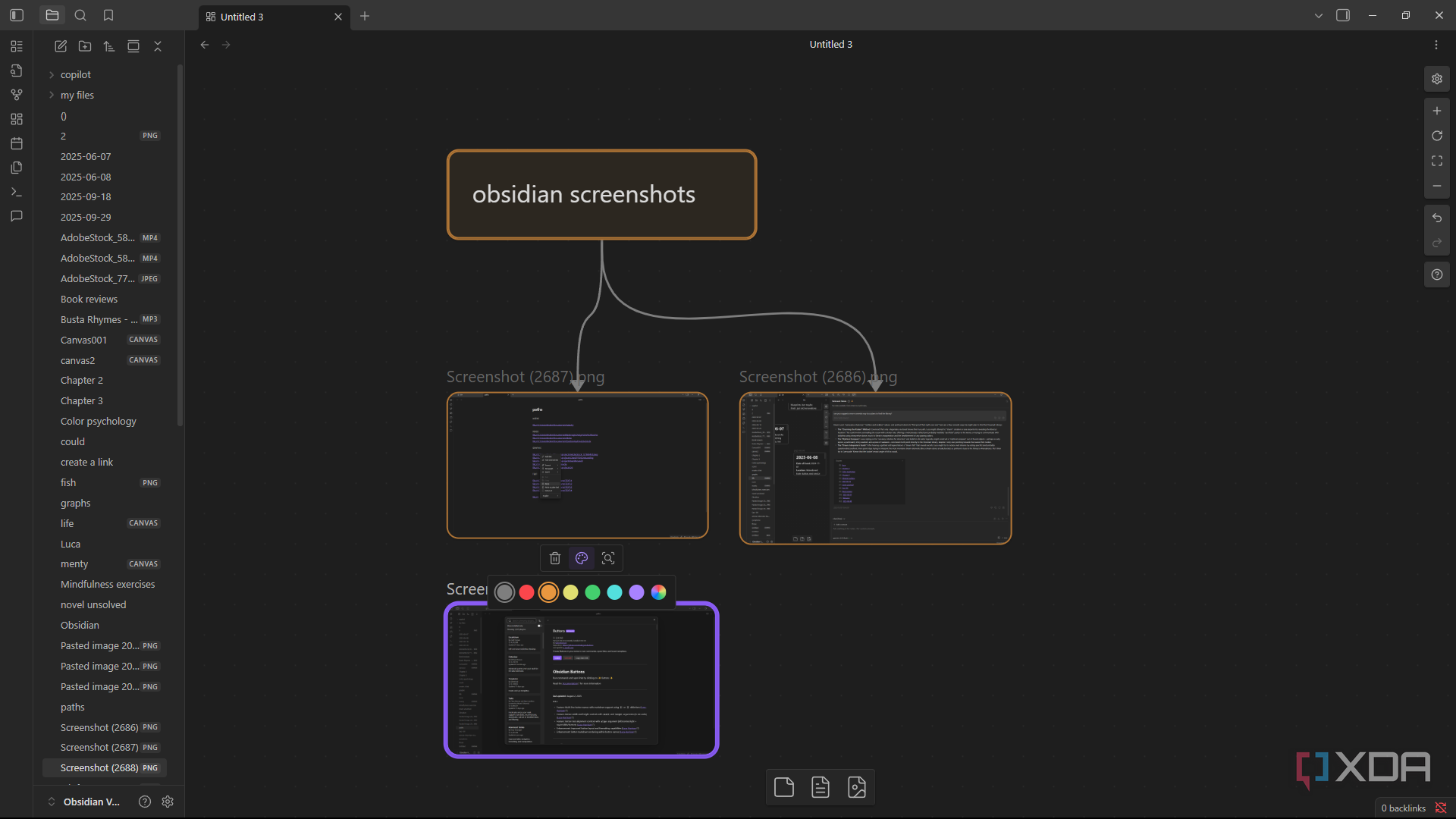Toggle the right sidebar icon
Viewport: 1456px width, 819px height.
click(x=1343, y=15)
